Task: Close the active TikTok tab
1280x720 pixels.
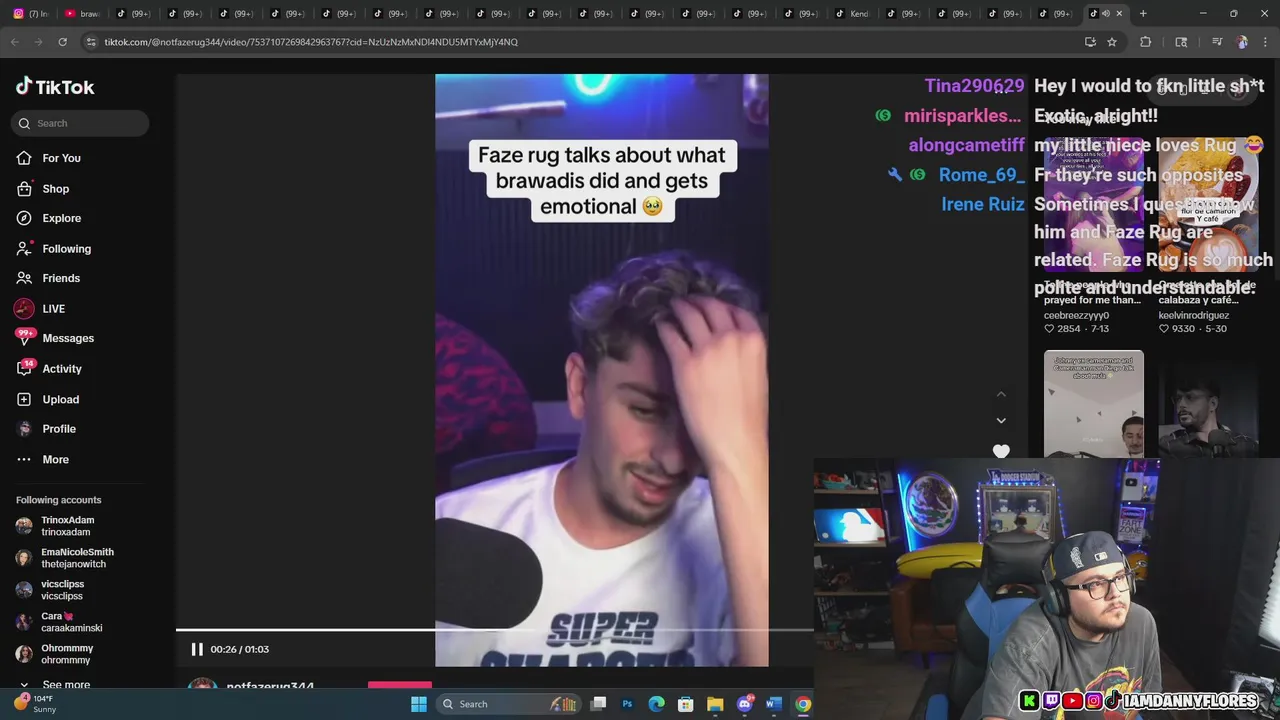Action: click(1119, 14)
